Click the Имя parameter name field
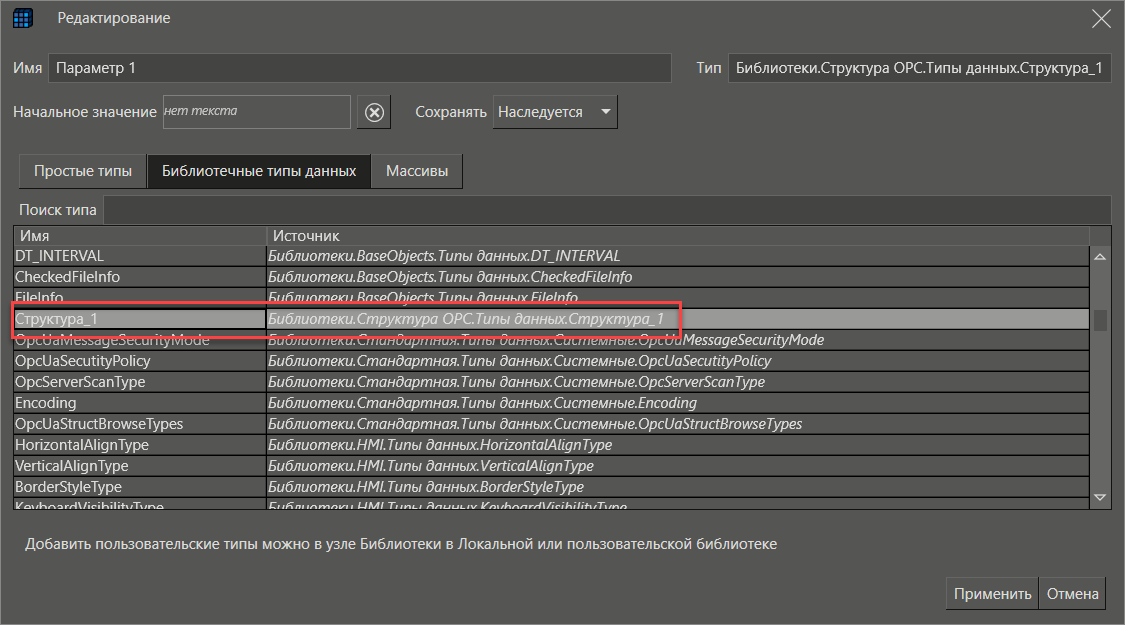Screen dimensions: 1125x625 [359, 68]
